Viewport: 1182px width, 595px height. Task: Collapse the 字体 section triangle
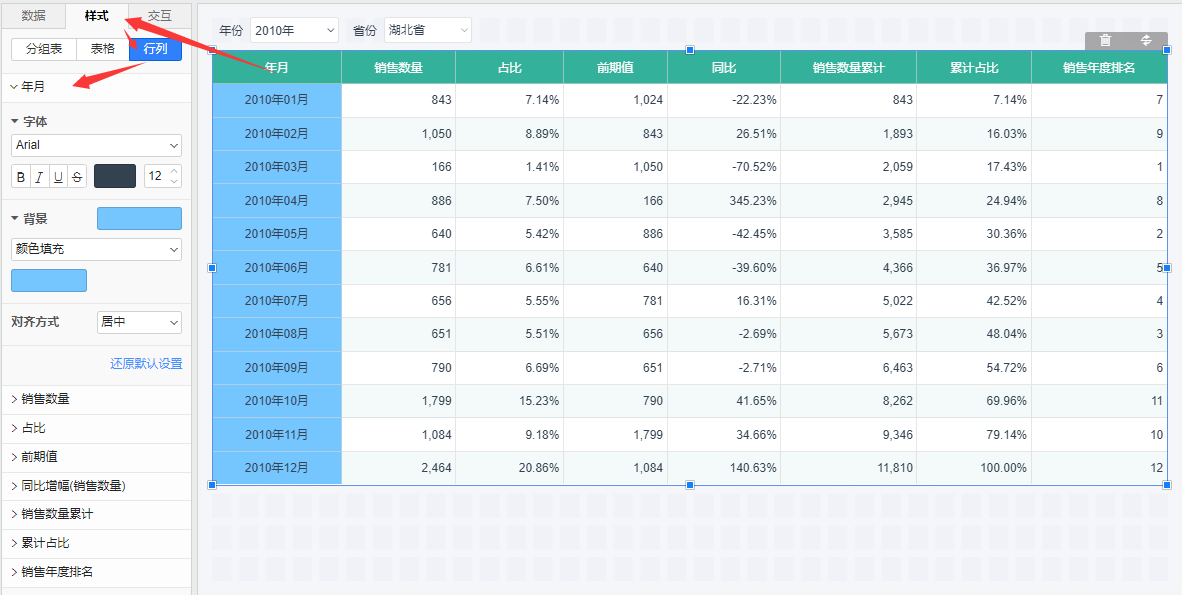coord(15,122)
